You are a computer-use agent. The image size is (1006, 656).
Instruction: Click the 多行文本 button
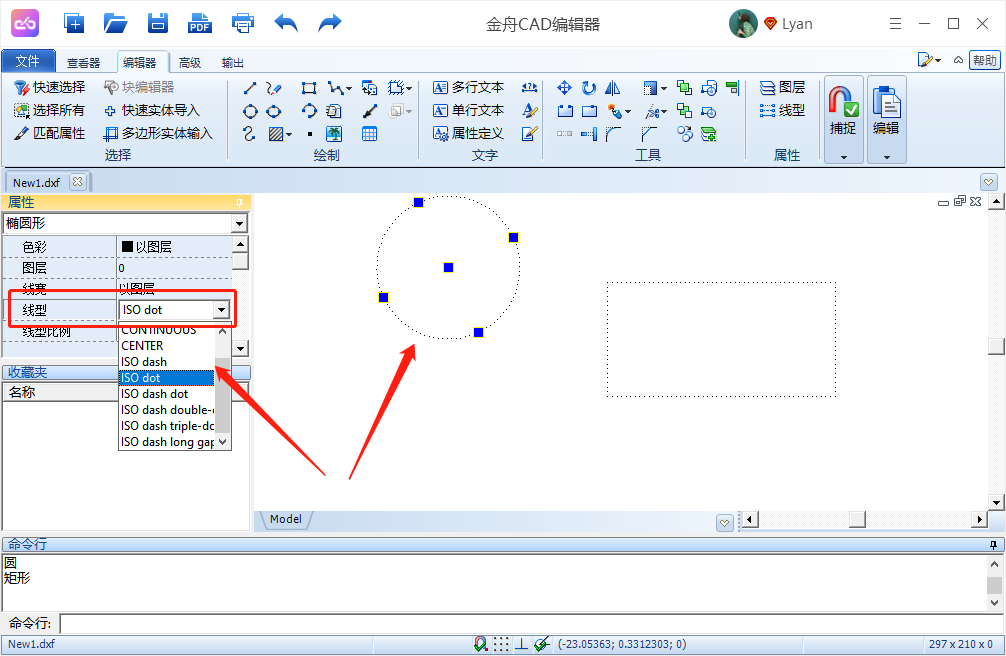click(x=468, y=87)
